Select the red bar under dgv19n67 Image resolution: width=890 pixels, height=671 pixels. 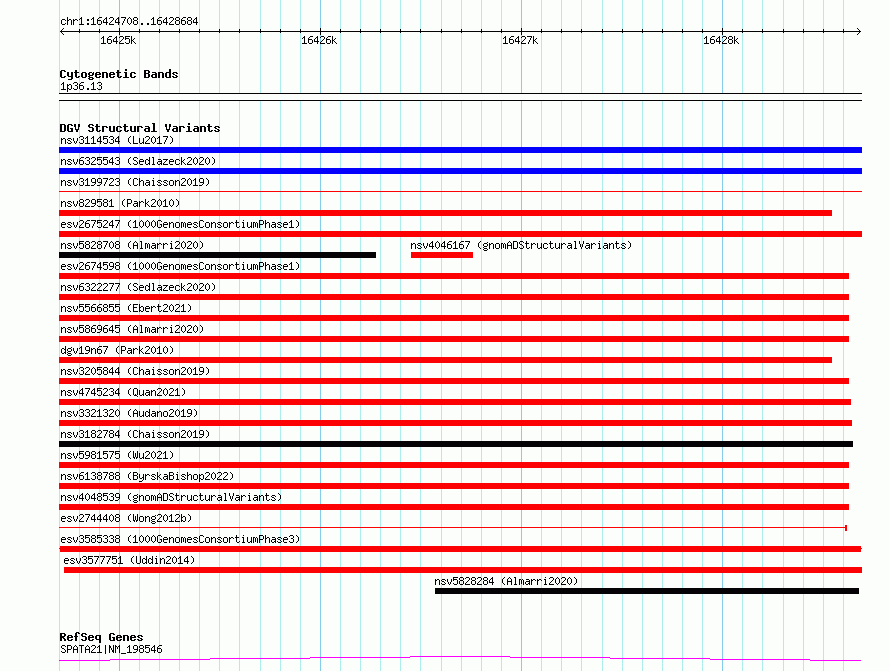pyautogui.click(x=446, y=360)
